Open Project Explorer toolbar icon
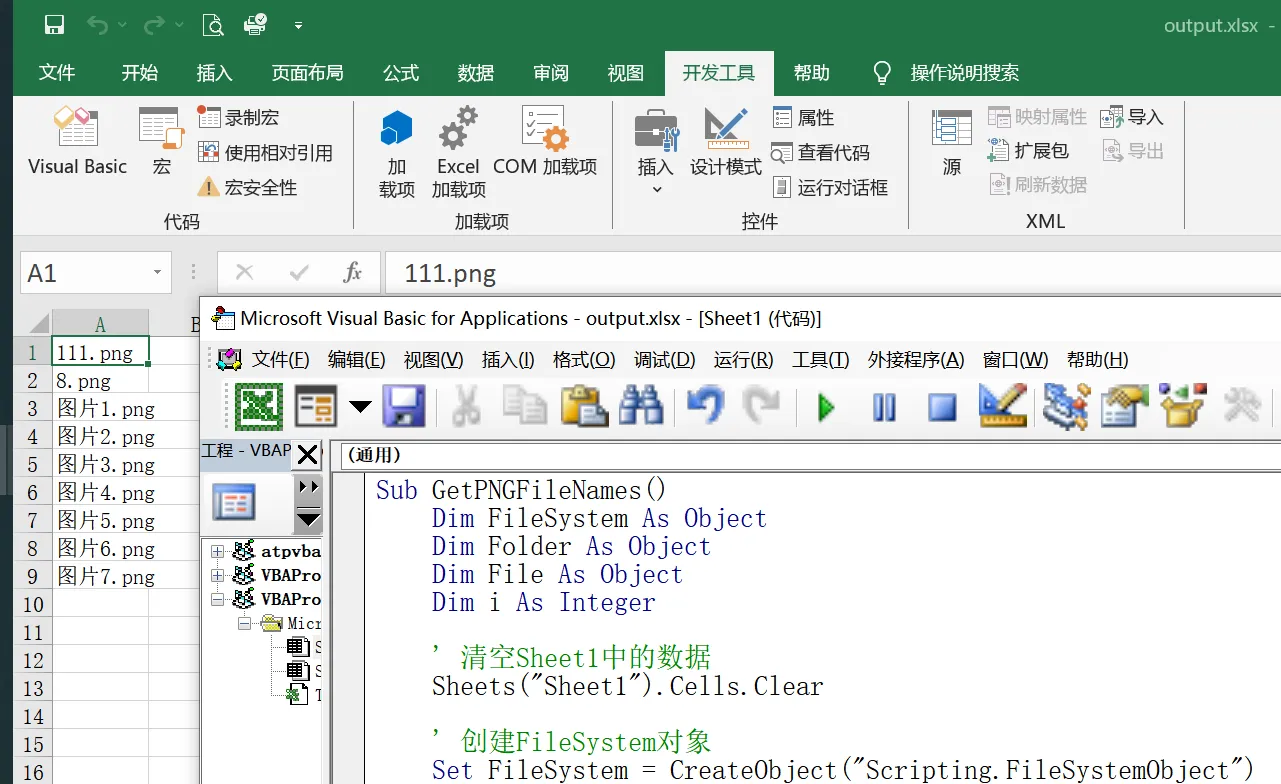This screenshot has height=784, width=1281. (x=1066, y=407)
